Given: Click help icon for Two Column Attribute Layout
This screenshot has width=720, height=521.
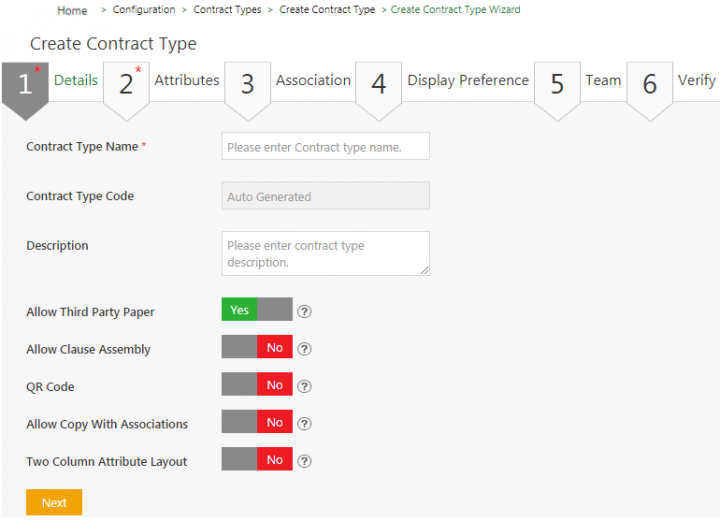Looking at the screenshot, I should [x=305, y=461].
